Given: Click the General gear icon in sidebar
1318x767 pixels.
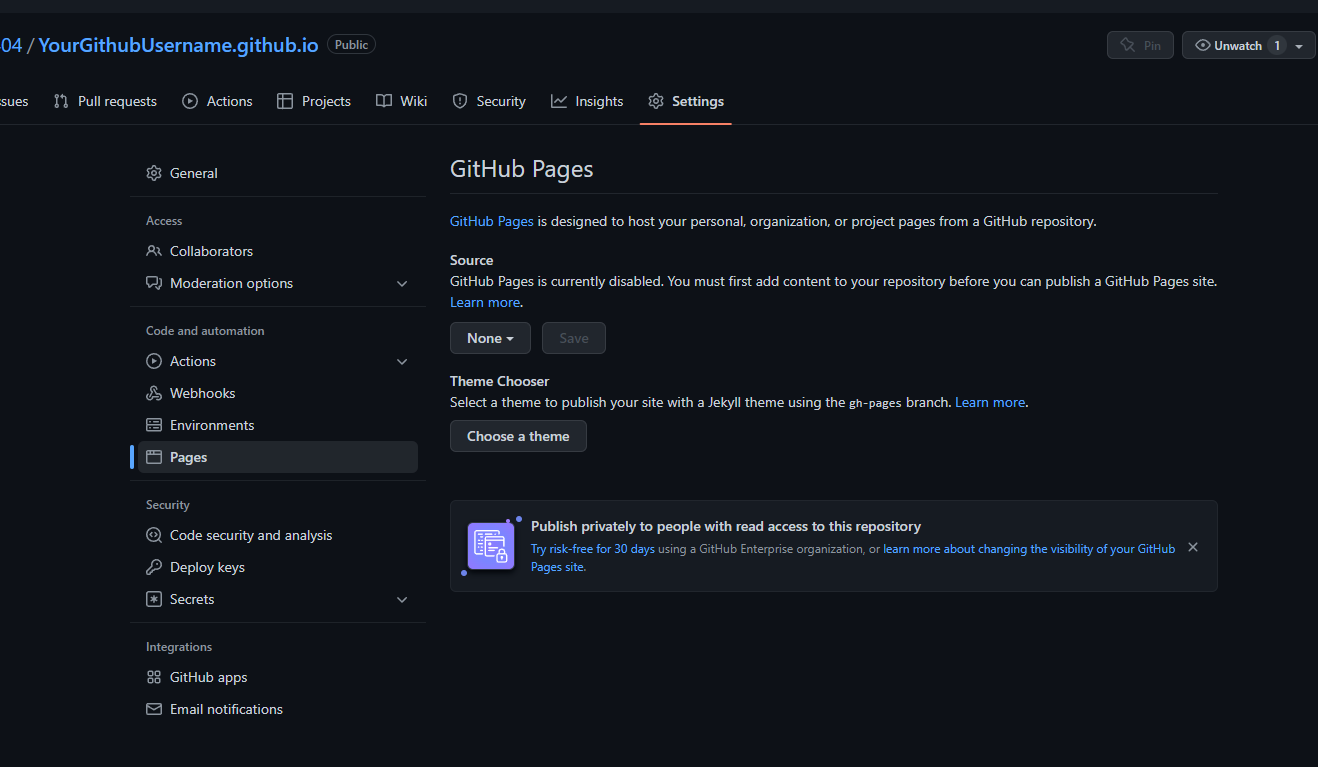Looking at the screenshot, I should click(x=154, y=173).
